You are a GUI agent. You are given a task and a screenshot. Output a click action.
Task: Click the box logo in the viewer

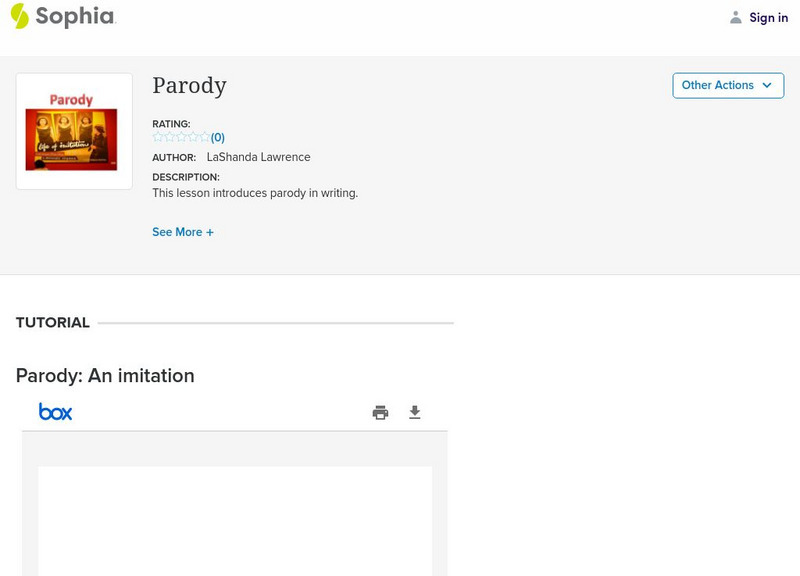(x=56, y=412)
